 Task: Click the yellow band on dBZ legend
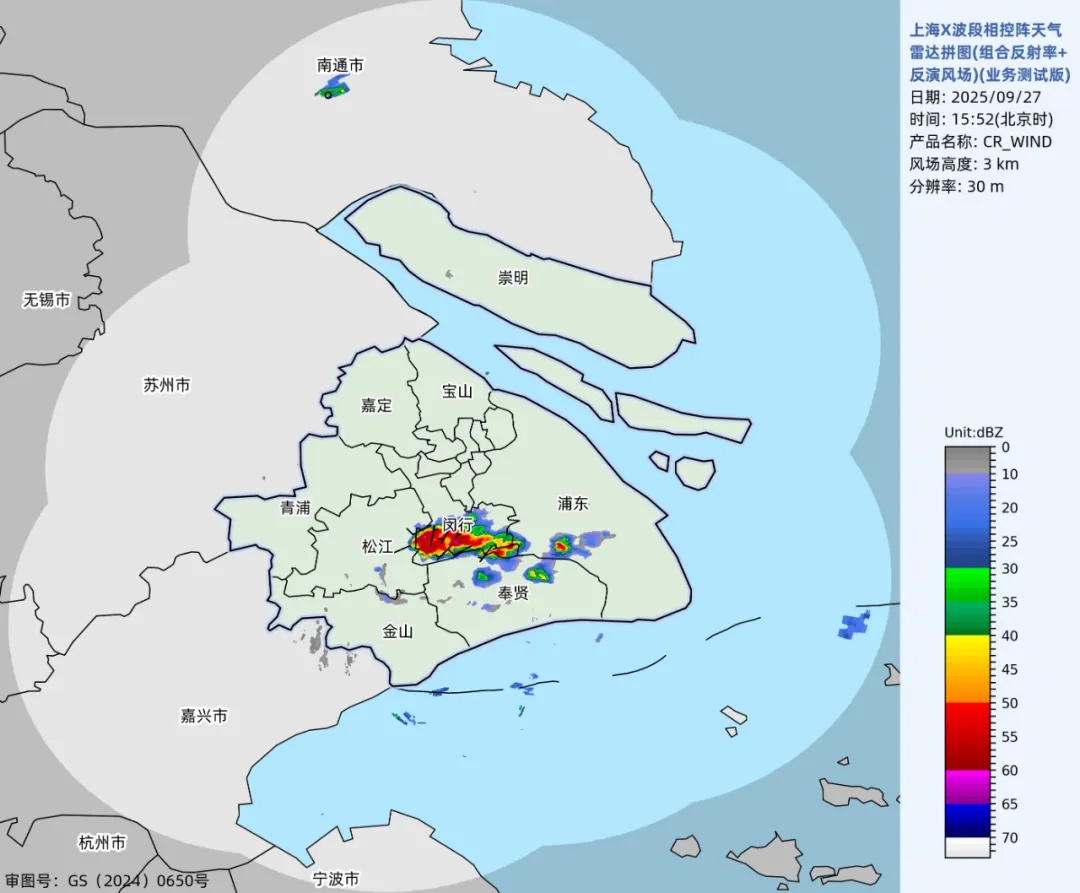(968, 651)
